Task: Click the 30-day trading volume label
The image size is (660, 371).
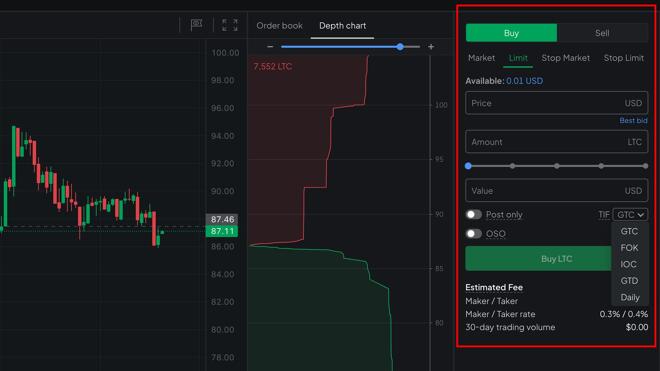Action: point(510,327)
